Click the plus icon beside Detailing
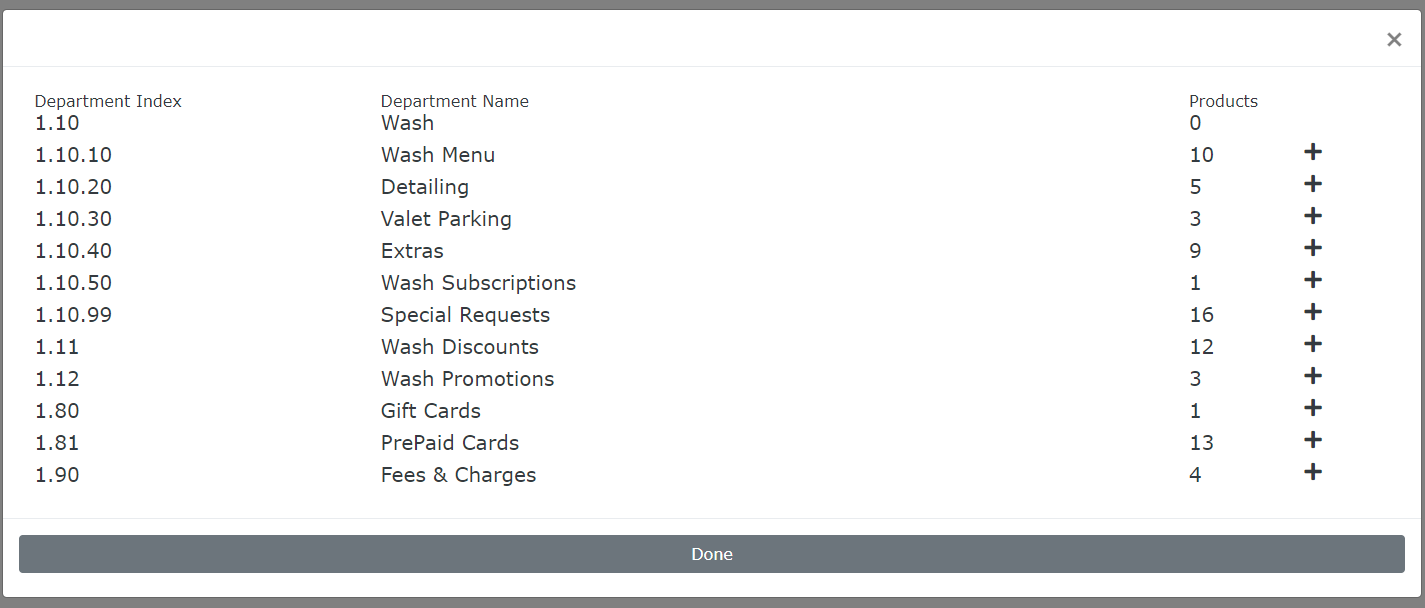Viewport: 1425px width, 608px height. tap(1313, 184)
